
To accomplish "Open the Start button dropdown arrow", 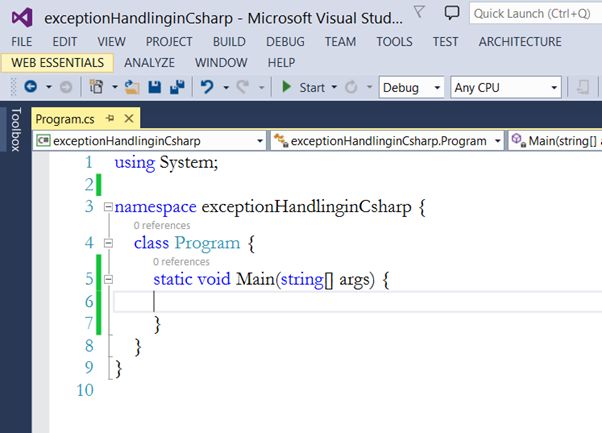I will pos(334,87).
